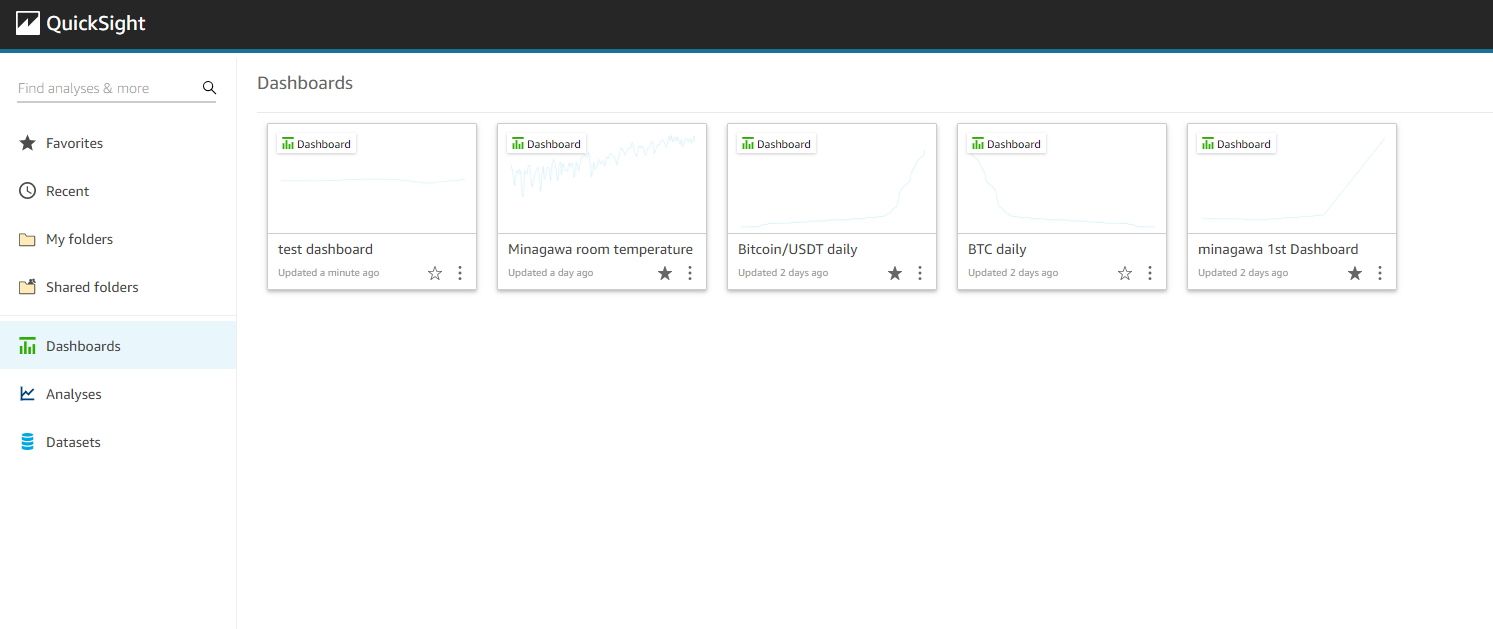The image size is (1493, 629).
Task: Click Dashboard badge on Minagawa room temperature card
Action: (546, 144)
